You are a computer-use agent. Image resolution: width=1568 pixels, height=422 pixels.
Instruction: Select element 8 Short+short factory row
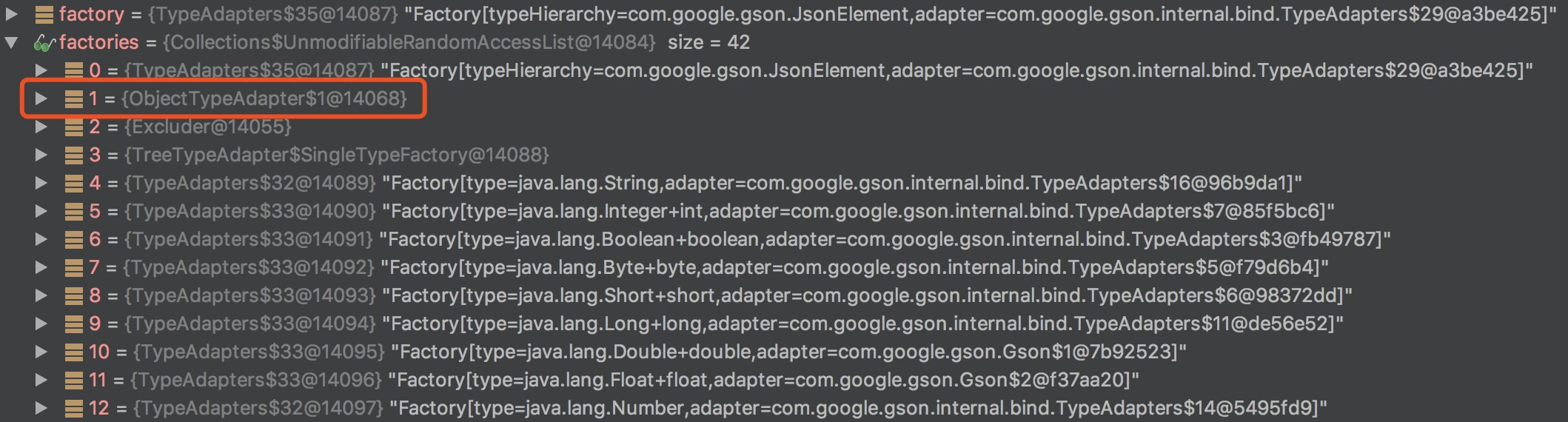click(x=720, y=295)
